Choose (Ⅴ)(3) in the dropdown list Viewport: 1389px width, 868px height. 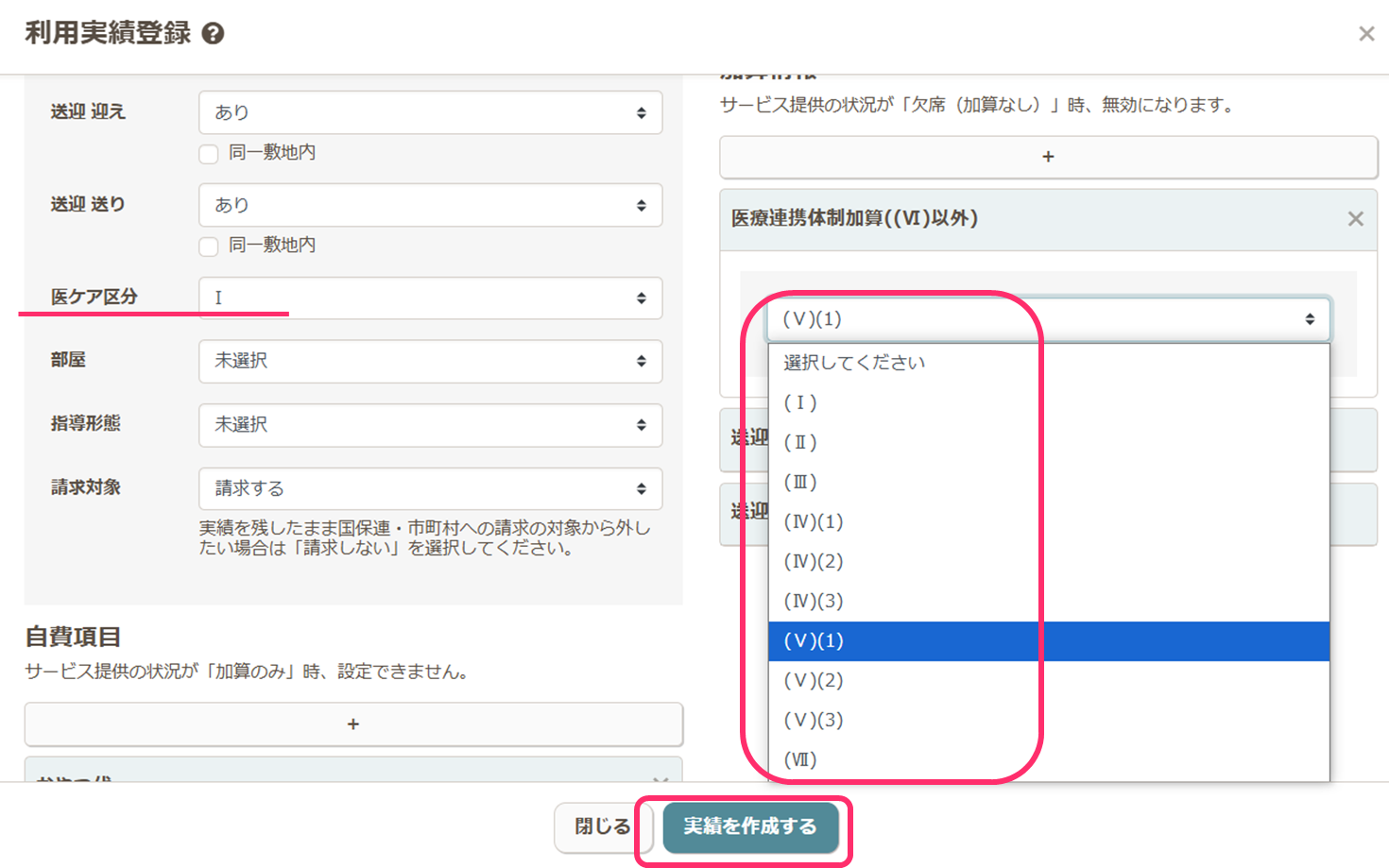coord(814,720)
